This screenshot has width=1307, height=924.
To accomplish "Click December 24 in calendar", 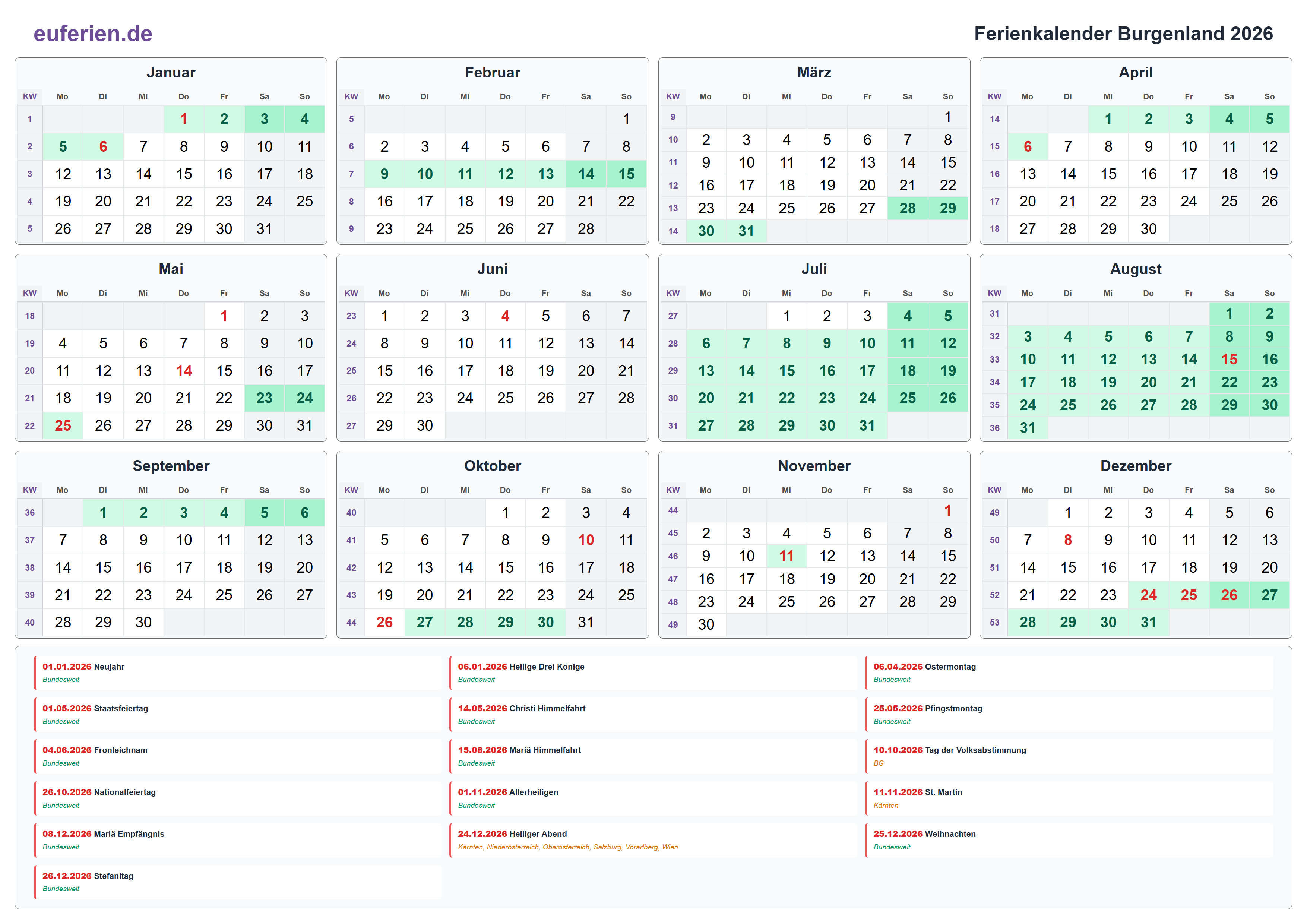I will pyautogui.click(x=1148, y=594).
